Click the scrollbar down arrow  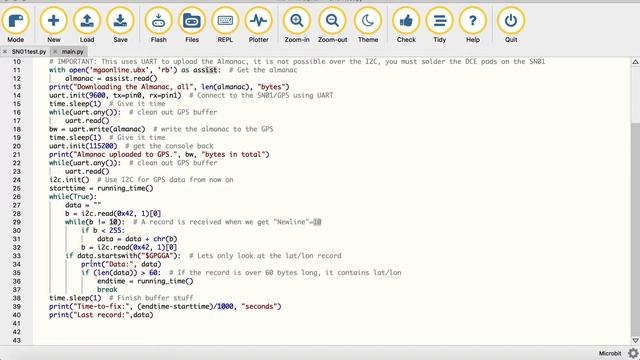point(636,340)
